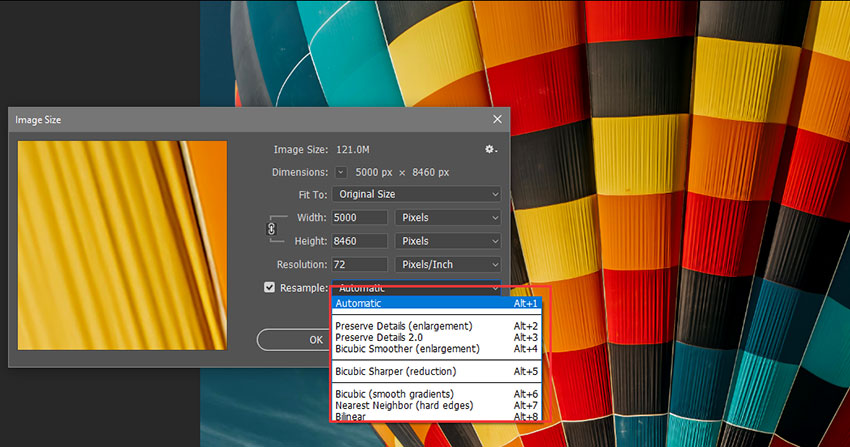Open the Image Size gear settings menu
This screenshot has height=447, width=850.
pyautogui.click(x=491, y=149)
